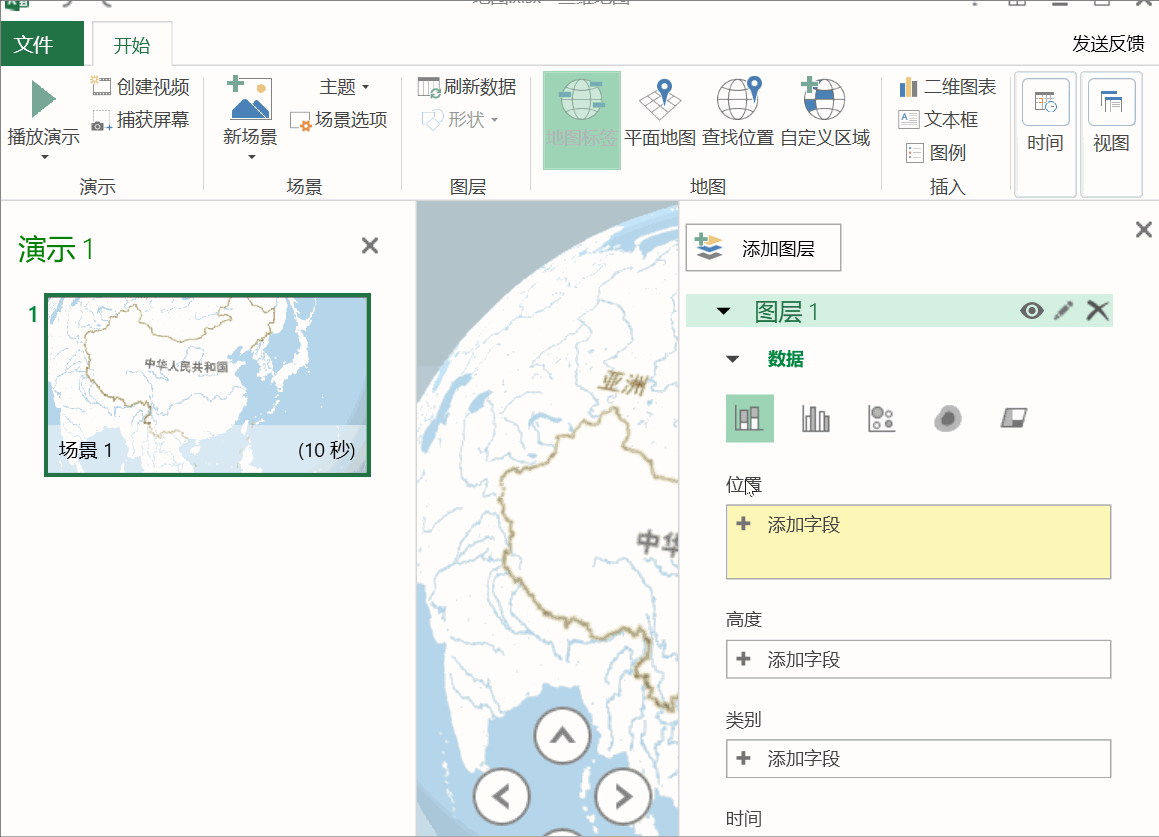Click Custom Regions (自定义区域)
The width and height of the screenshot is (1159, 837).
coord(825,112)
